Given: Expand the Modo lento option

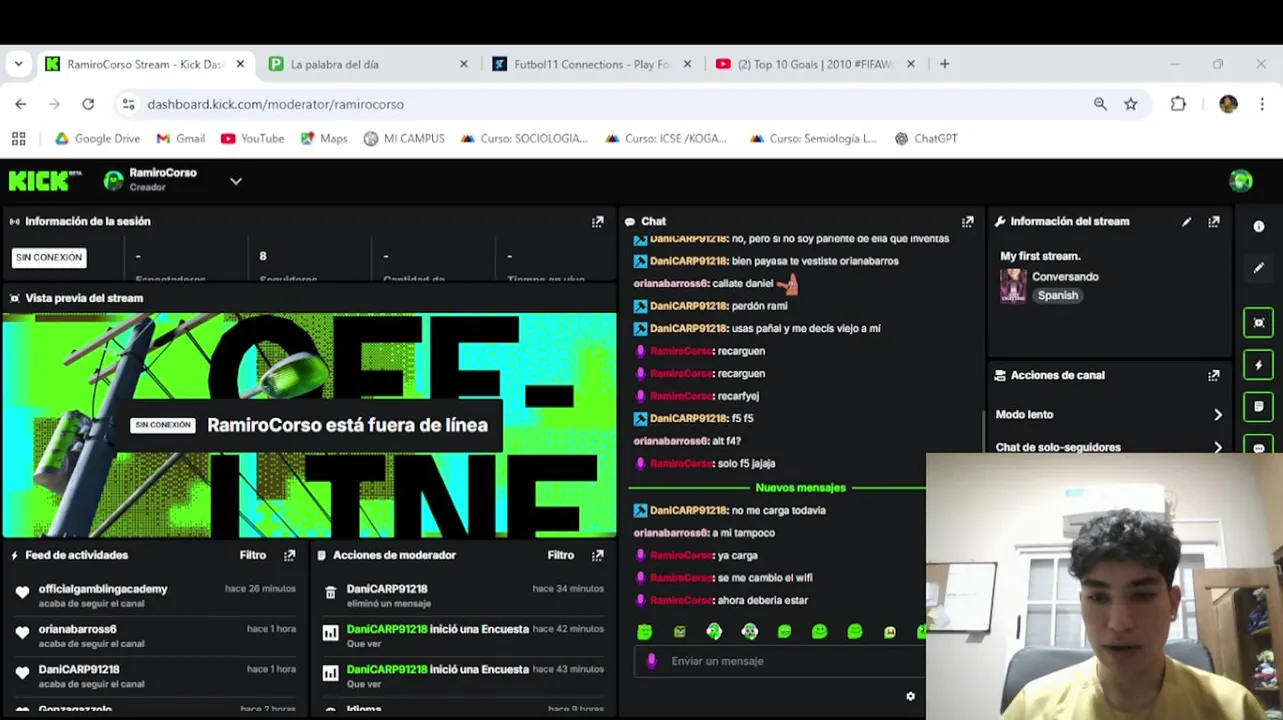Looking at the screenshot, I should point(1108,414).
